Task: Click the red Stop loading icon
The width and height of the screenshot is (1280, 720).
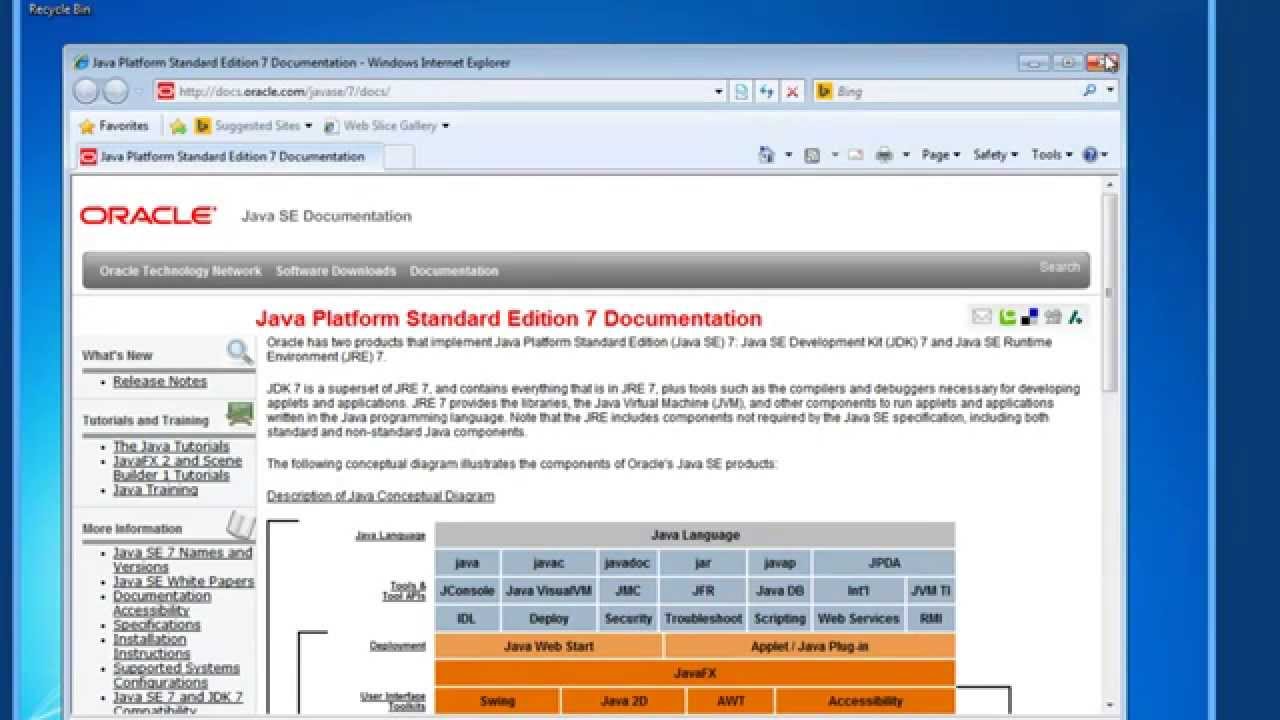Action: 792,91
